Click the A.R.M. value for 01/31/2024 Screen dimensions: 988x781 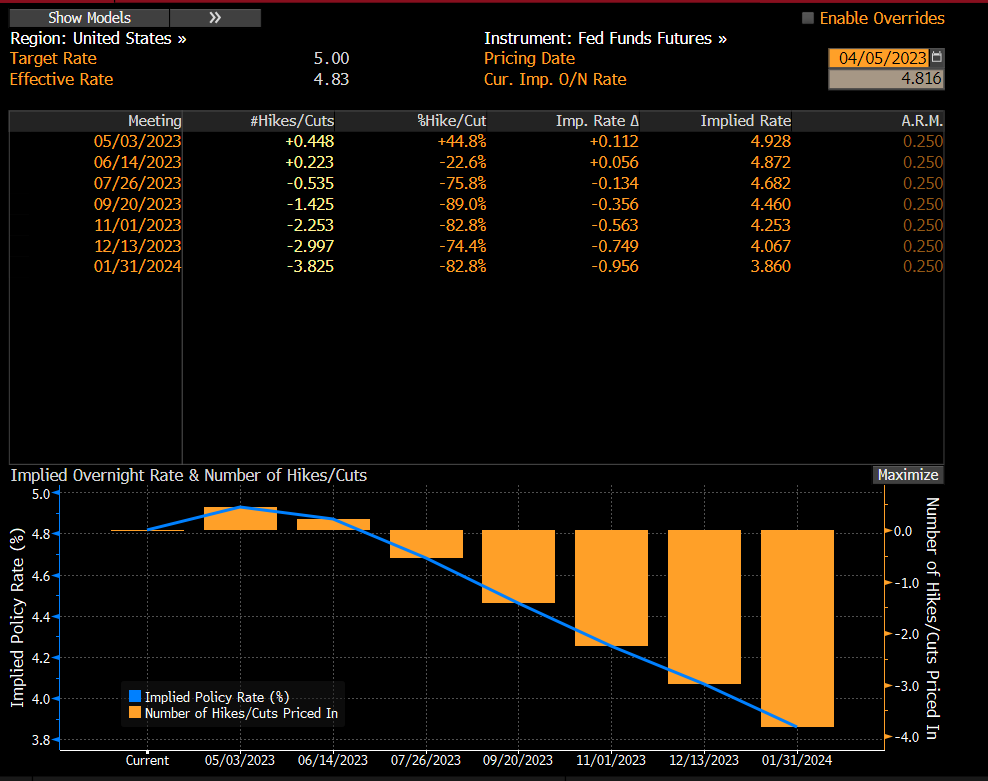[922, 267]
